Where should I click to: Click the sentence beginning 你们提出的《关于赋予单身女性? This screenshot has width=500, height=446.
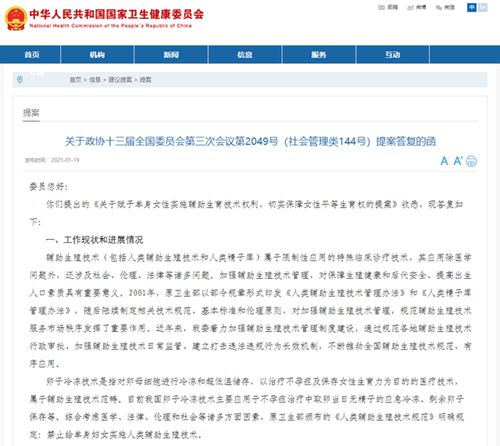point(246,213)
